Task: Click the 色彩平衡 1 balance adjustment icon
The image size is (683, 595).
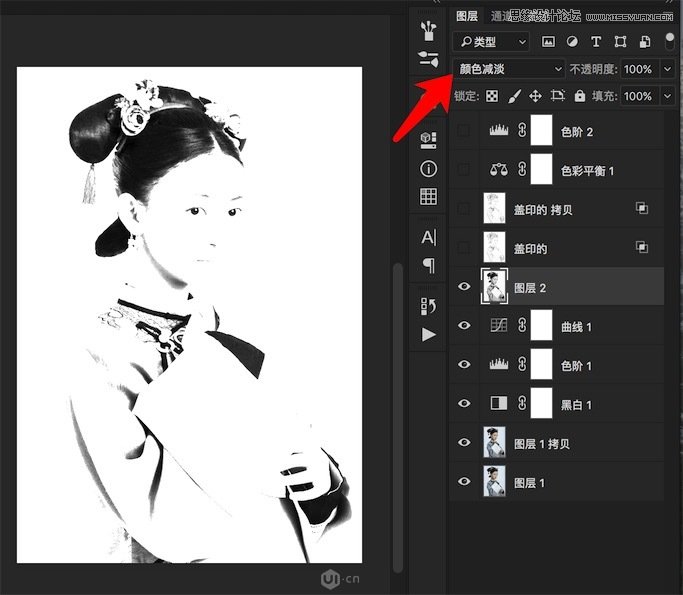Action: pos(499,169)
